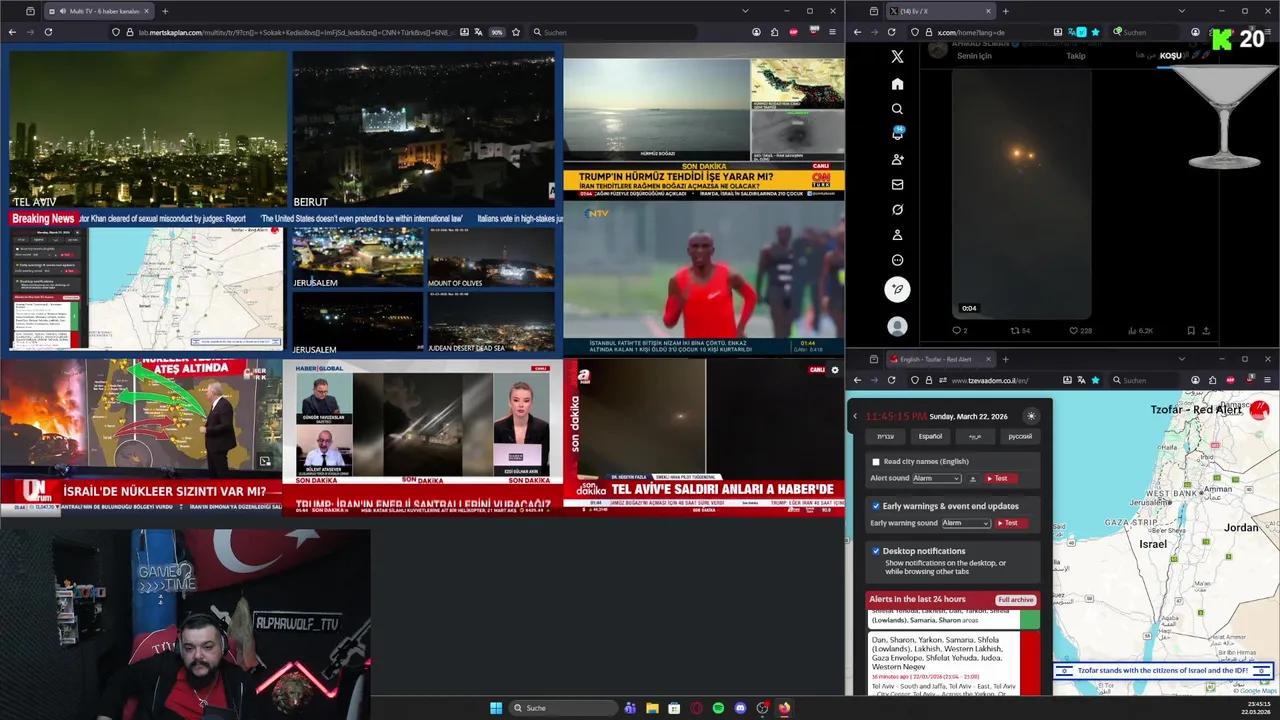Open the More circle menu in X sidebar
Viewport: 1280px width, 720px height.
897,260
